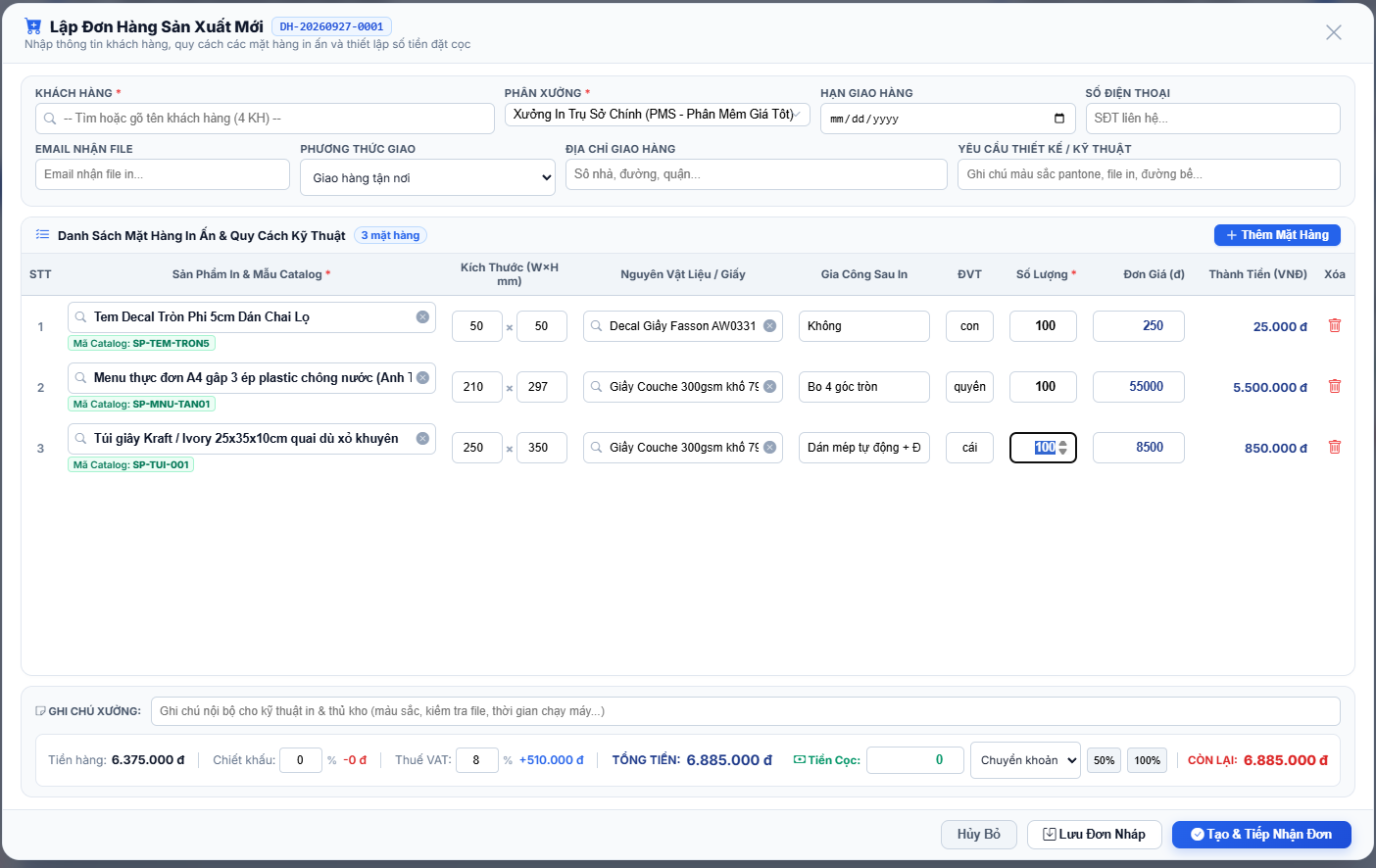Clear Giấy Couche material in row 3

pos(770,448)
